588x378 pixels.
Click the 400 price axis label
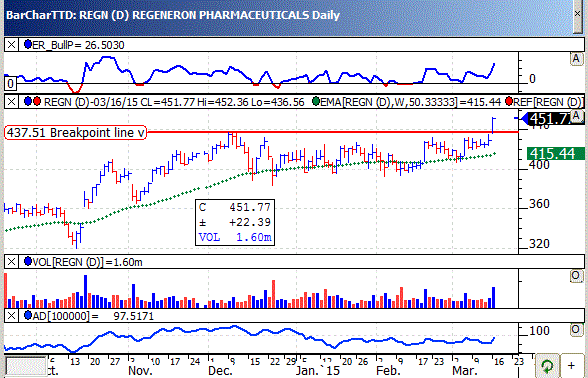[x=539, y=164]
